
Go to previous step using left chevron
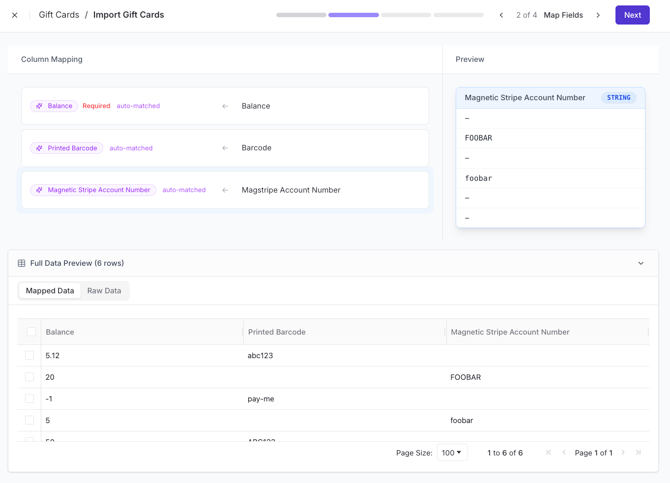(502, 15)
